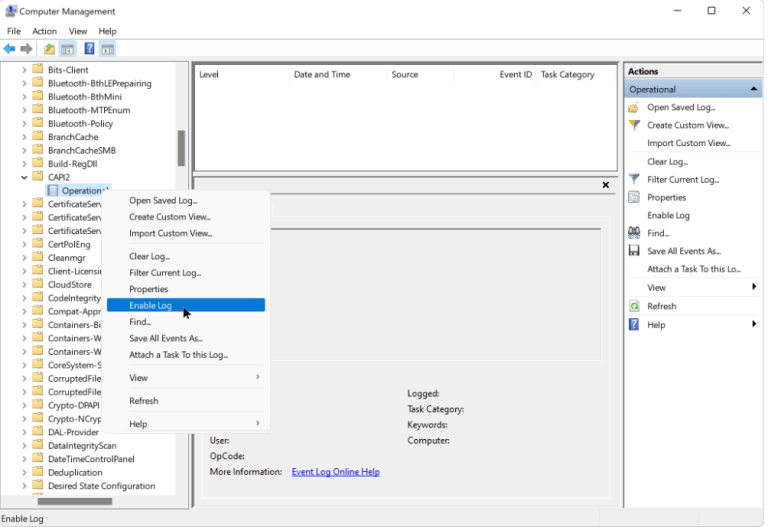The image size is (768, 527).
Task: Expand the Bits-Client tree node
Action: coord(24,70)
